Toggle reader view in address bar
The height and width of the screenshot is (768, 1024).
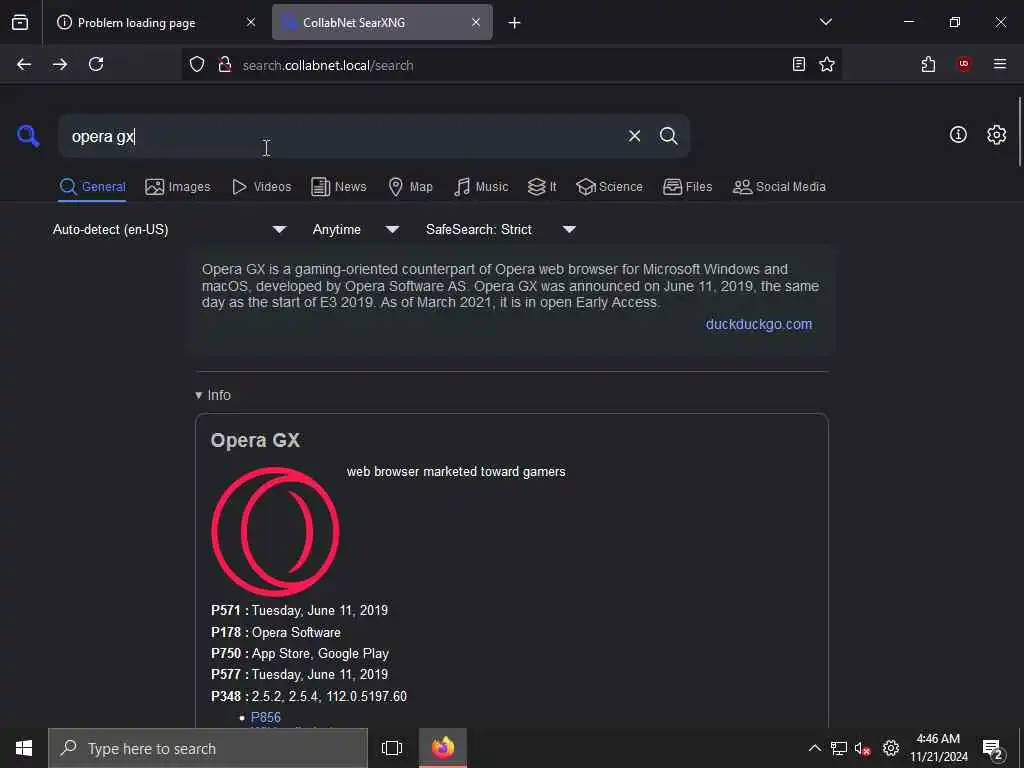[x=799, y=64]
